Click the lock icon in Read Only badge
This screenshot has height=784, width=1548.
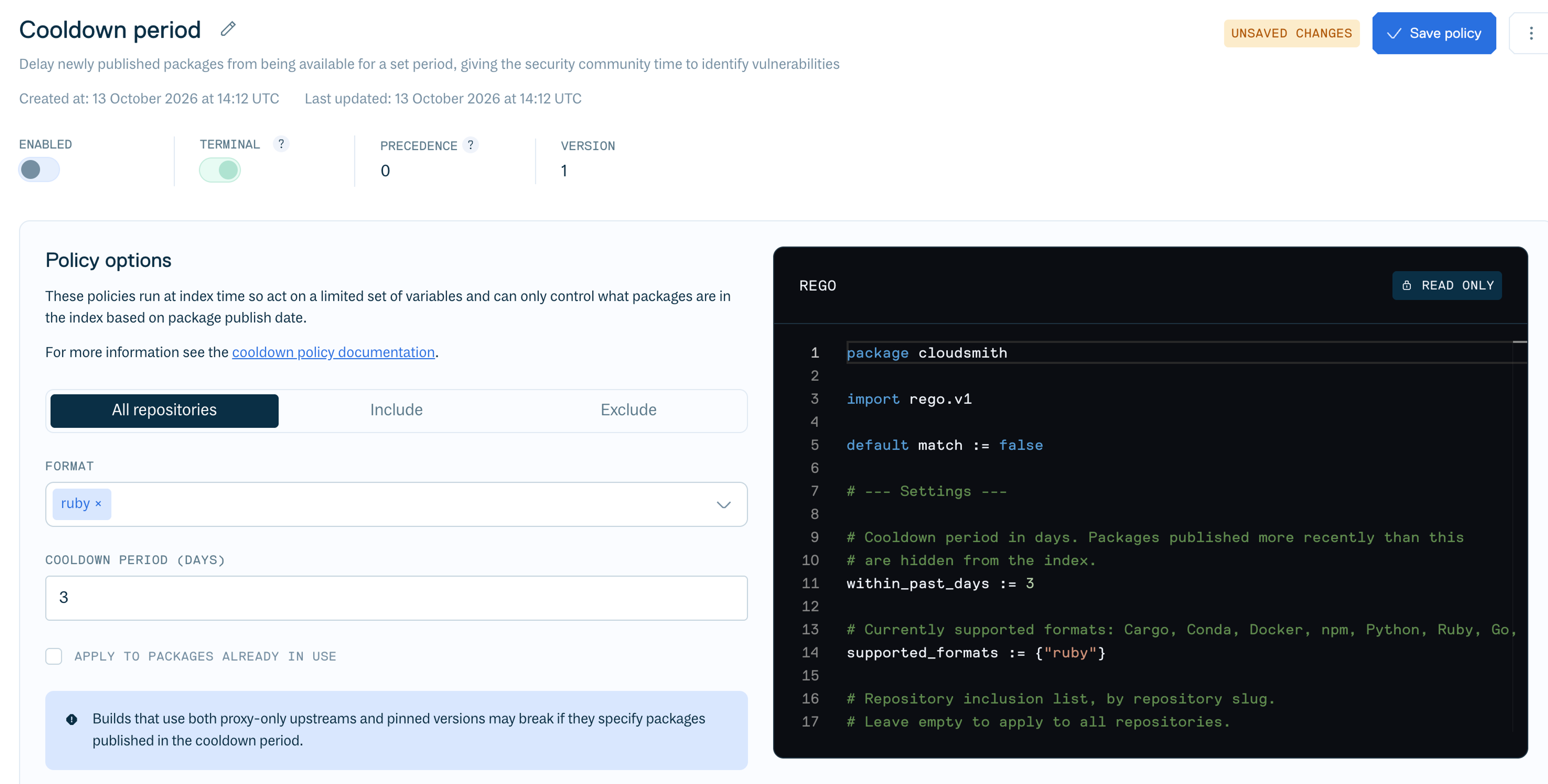(1407, 285)
